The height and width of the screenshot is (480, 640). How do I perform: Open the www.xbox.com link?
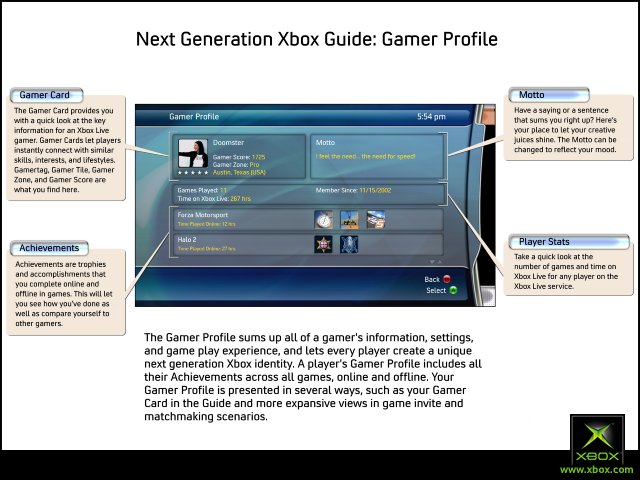599,470
